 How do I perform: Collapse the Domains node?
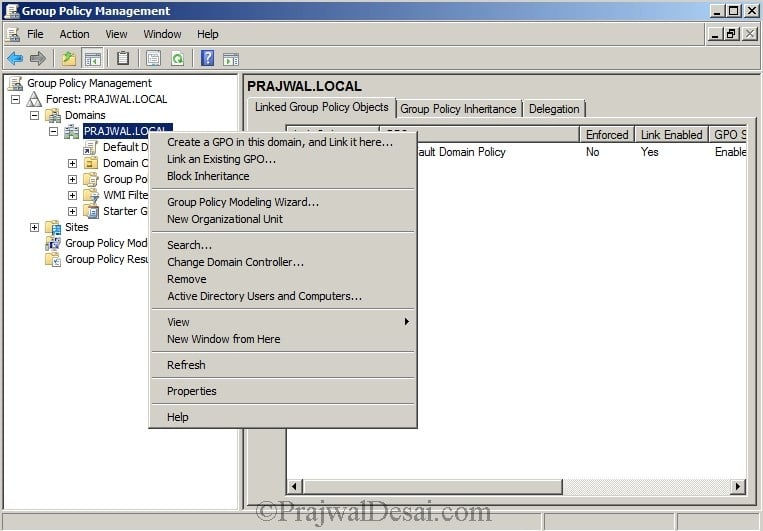point(35,115)
